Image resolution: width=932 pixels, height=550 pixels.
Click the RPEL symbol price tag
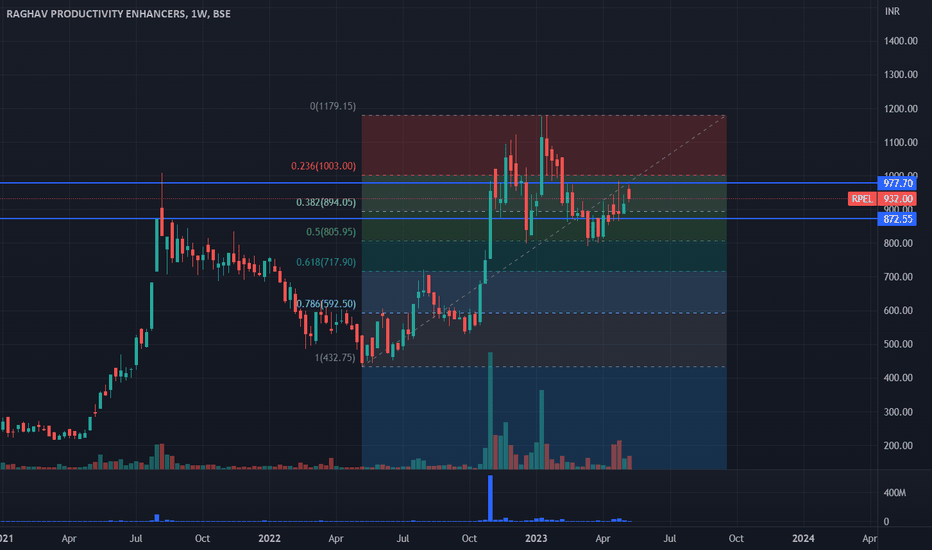[x=861, y=199]
